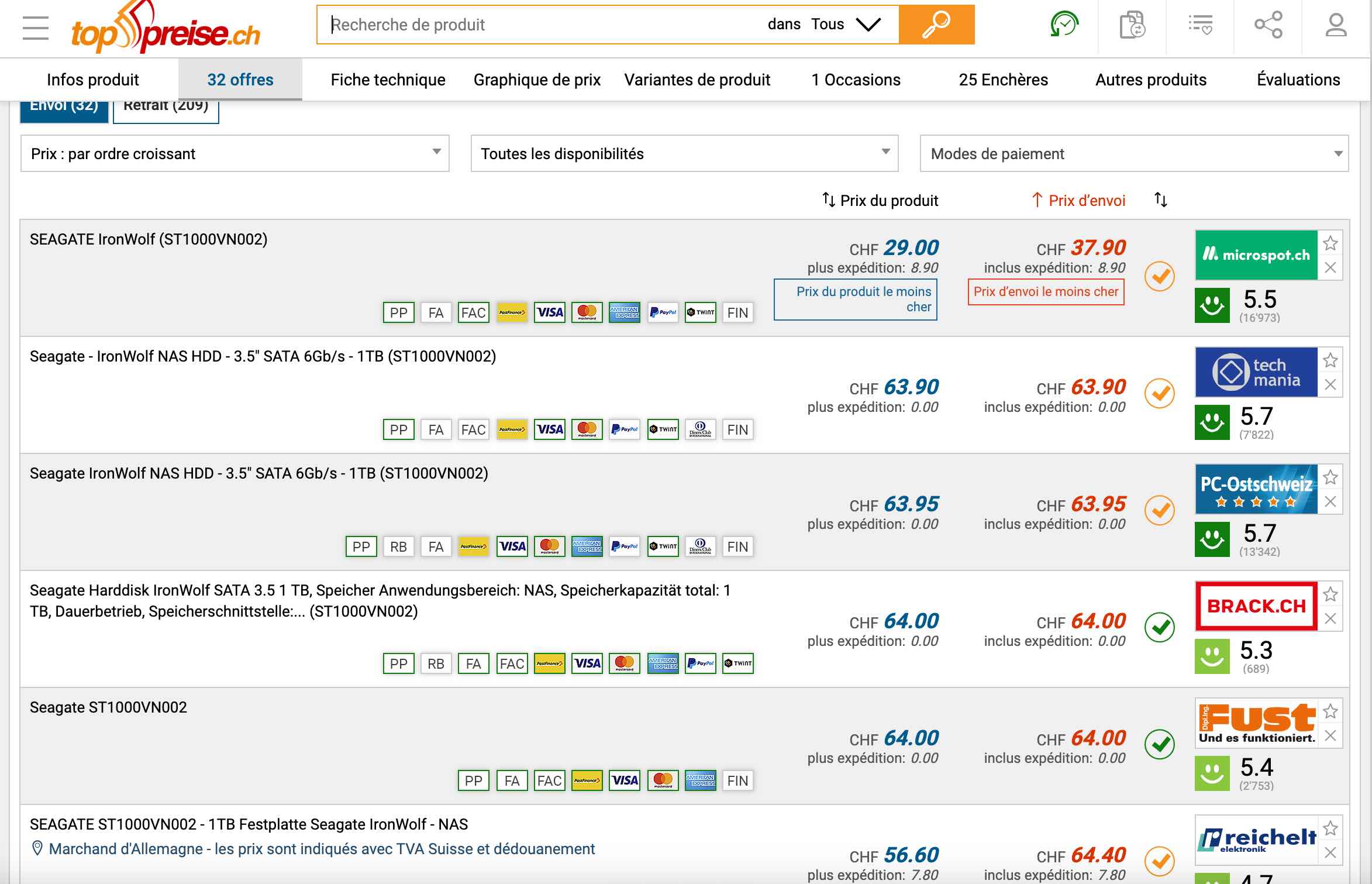Click the sort arrows icon right of Prix d'envoi
The width and height of the screenshot is (1372, 884).
click(1160, 200)
